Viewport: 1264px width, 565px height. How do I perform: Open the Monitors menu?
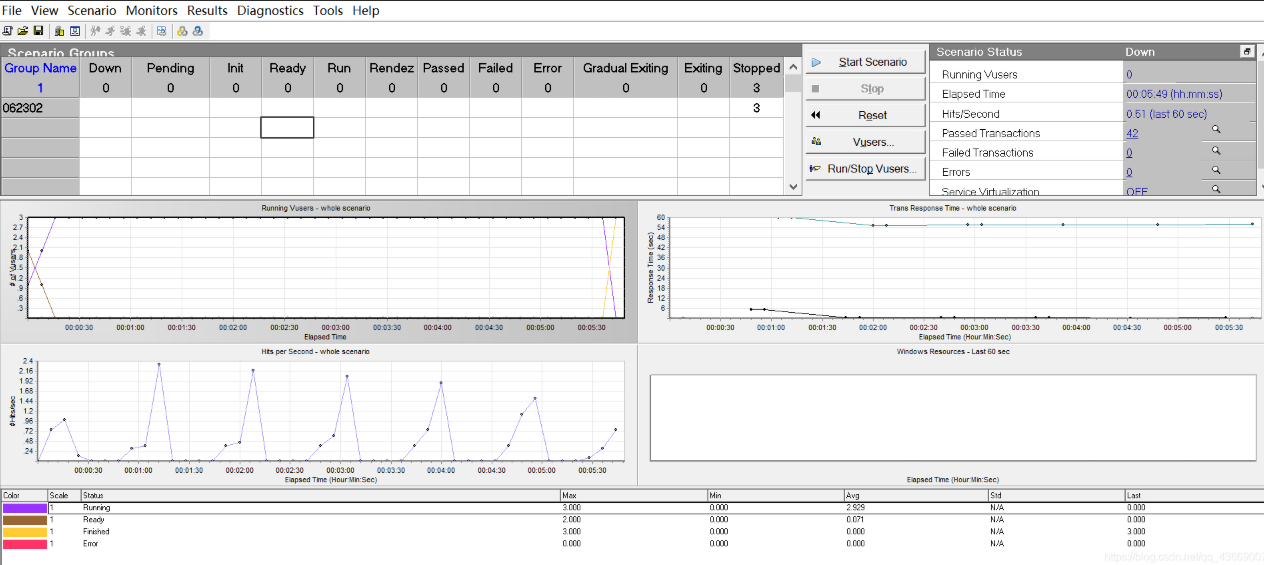pyautogui.click(x=152, y=10)
